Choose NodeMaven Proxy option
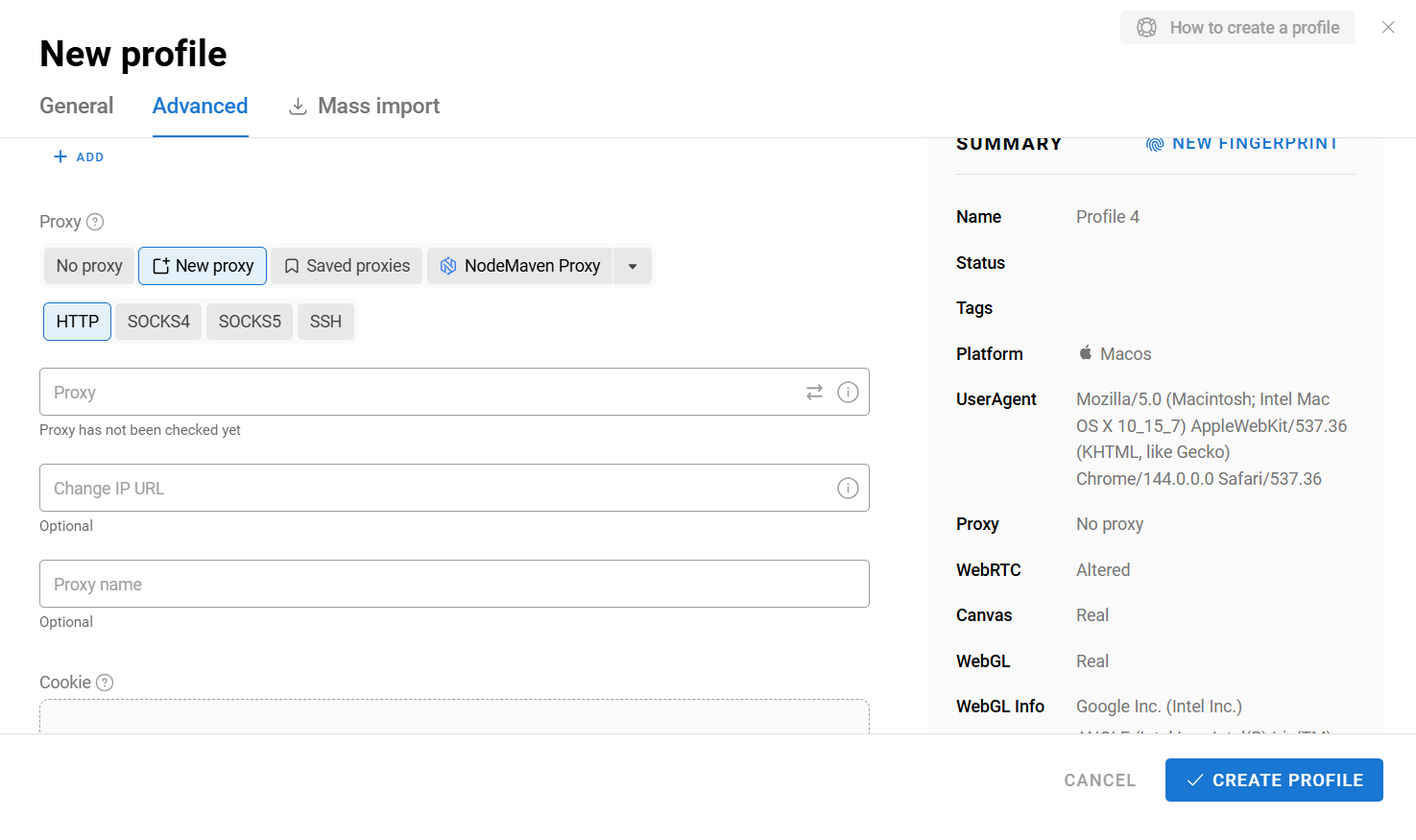The image size is (1416, 840). tap(519, 266)
